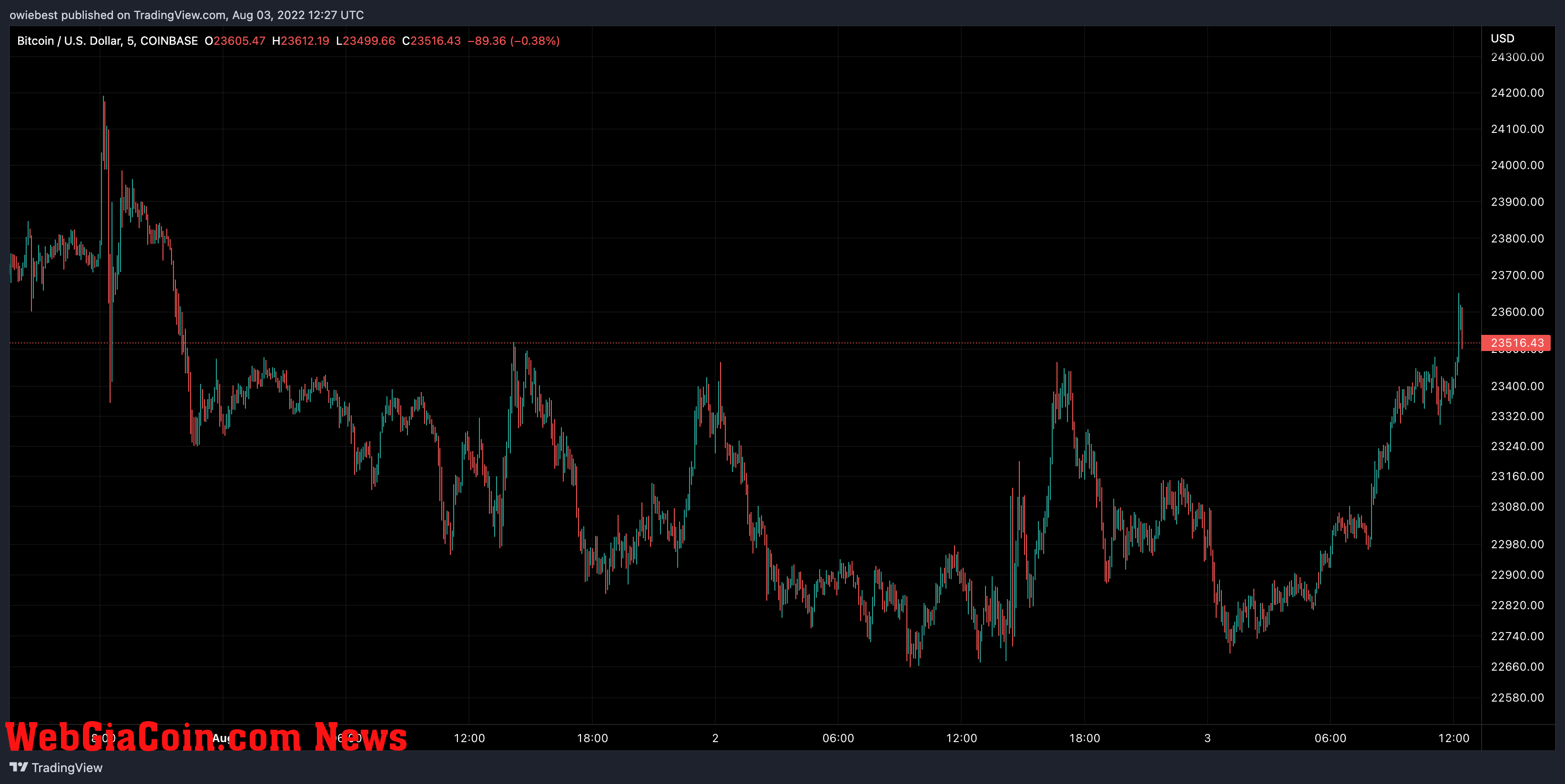
Task: Click the 23320.00 price axis label
Action: (1517, 416)
